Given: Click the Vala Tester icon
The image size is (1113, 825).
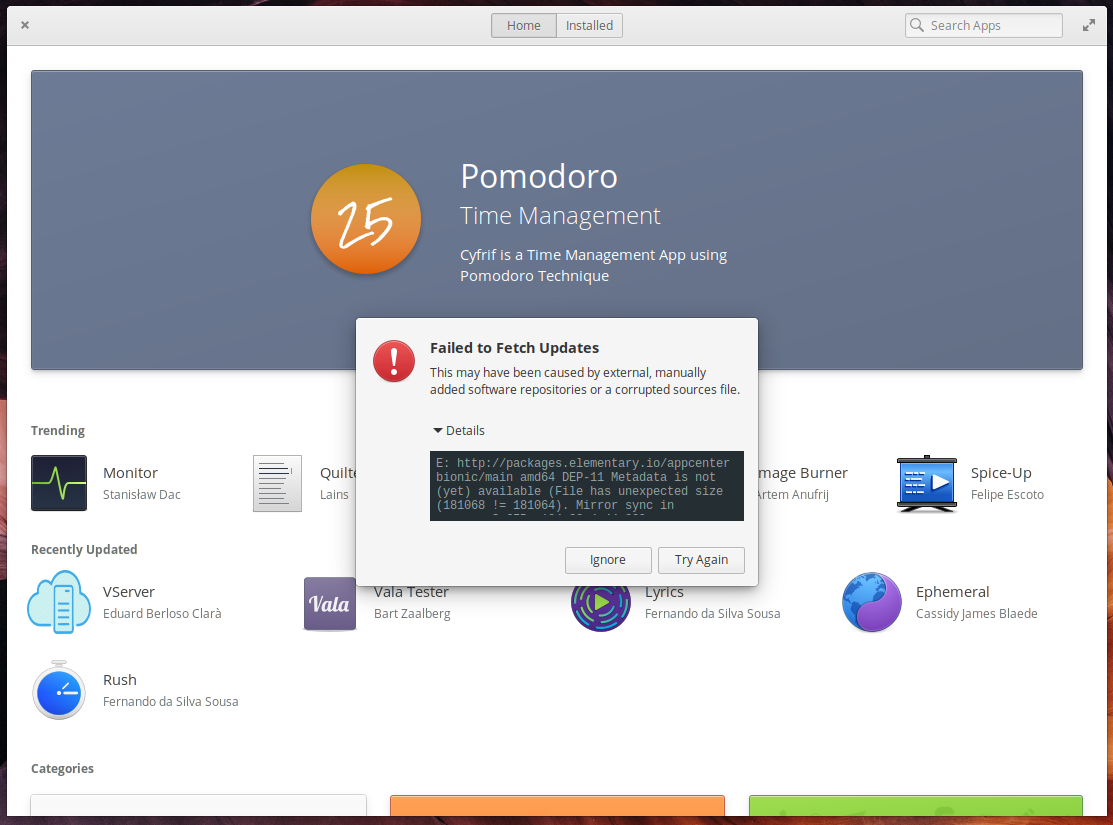Looking at the screenshot, I should tap(329, 603).
